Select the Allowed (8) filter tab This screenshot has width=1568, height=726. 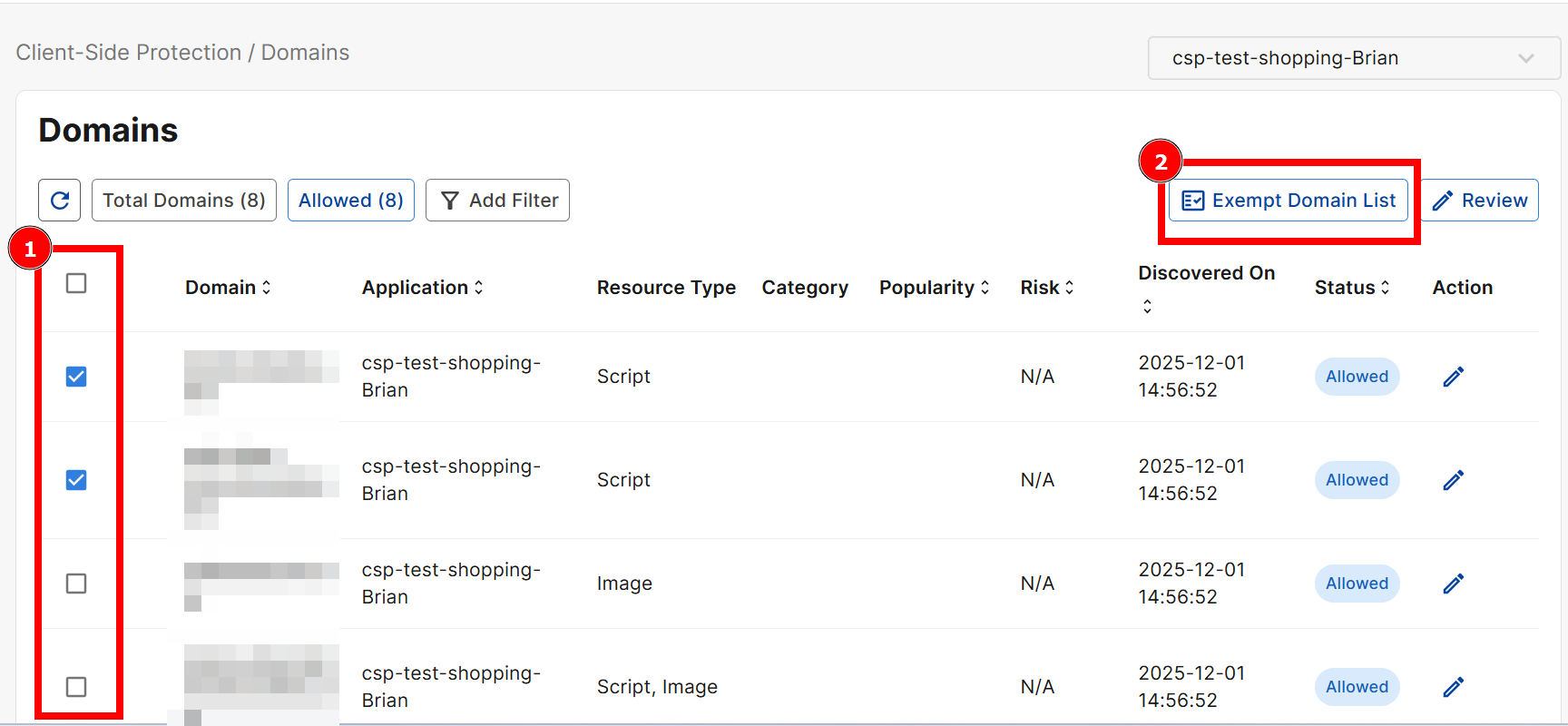coord(351,201)
